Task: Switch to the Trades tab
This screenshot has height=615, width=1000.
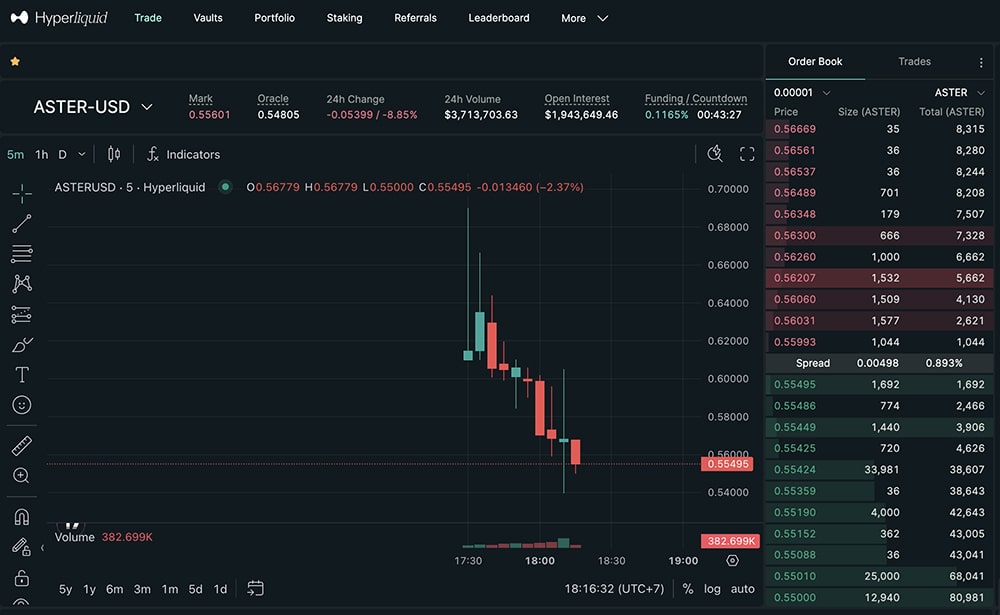Action: point(915,61)
